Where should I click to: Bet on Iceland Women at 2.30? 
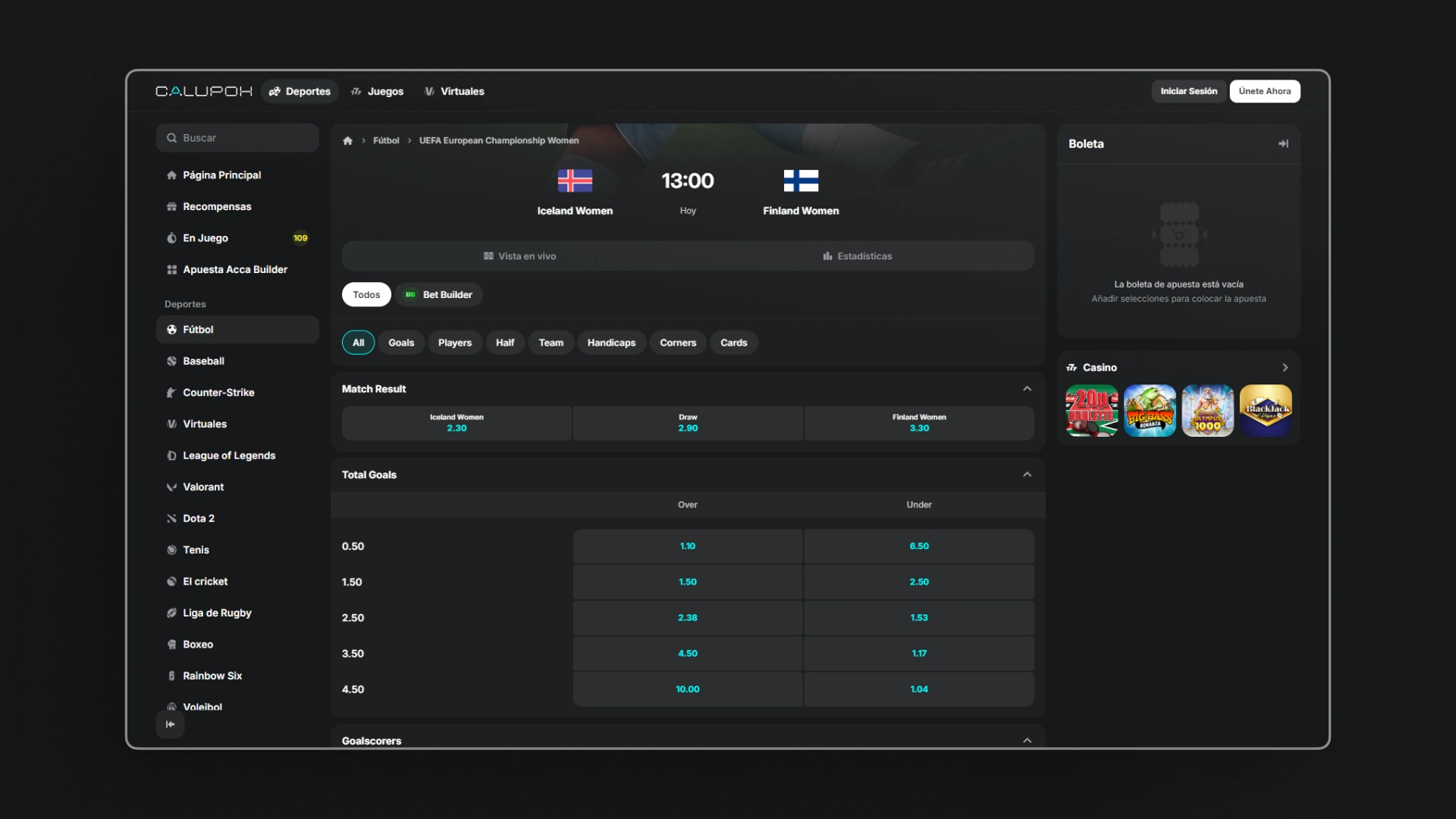[x=457, y=423]
